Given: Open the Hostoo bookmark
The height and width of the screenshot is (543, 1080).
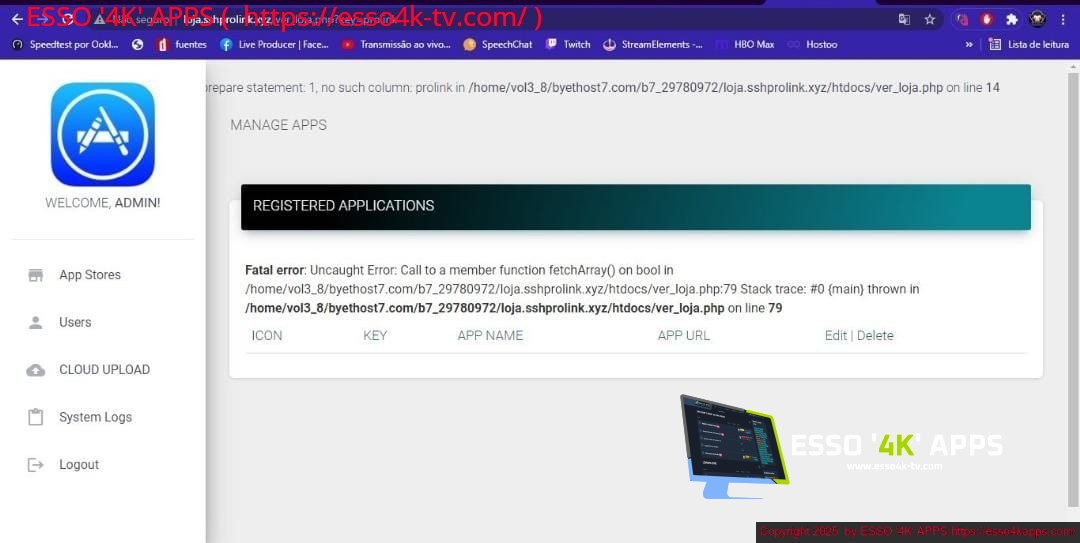Looking at the screenshot, I should pyautogui.click(x=813, y=44).
